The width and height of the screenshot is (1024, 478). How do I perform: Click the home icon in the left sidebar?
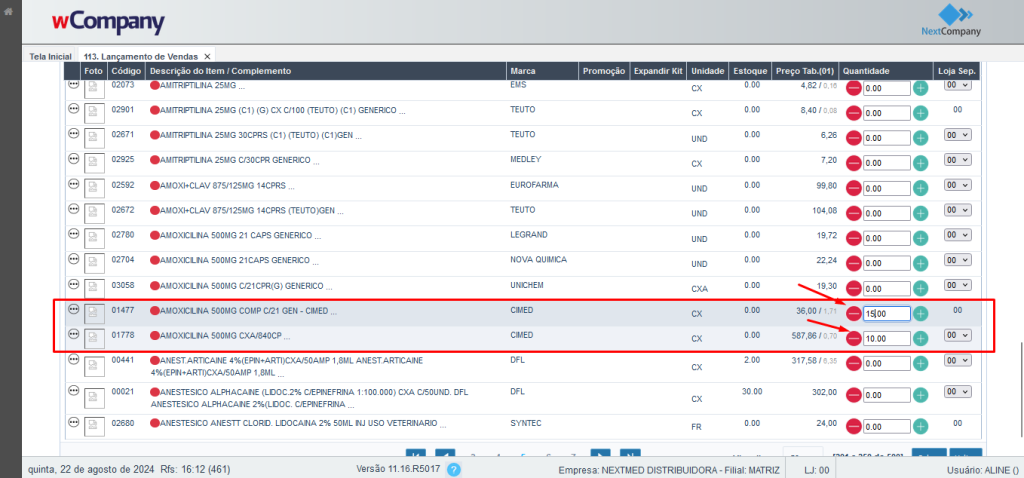pyautogui.click(x=9, y=12)
